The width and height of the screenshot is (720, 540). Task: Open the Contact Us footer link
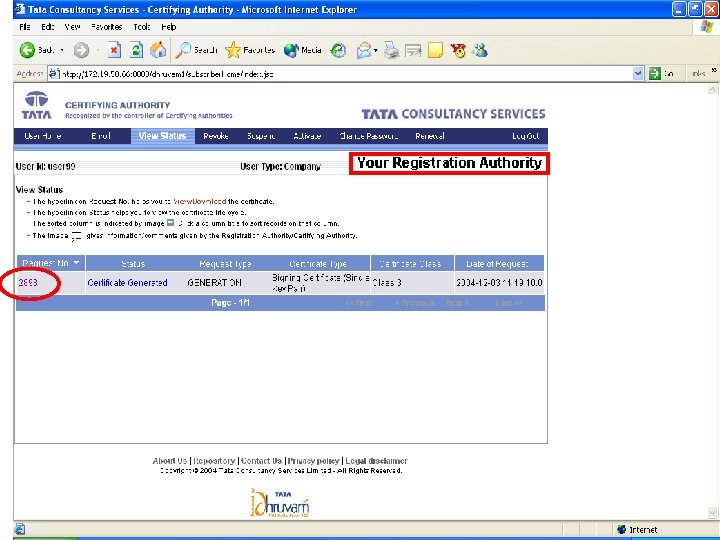(261, 461)
